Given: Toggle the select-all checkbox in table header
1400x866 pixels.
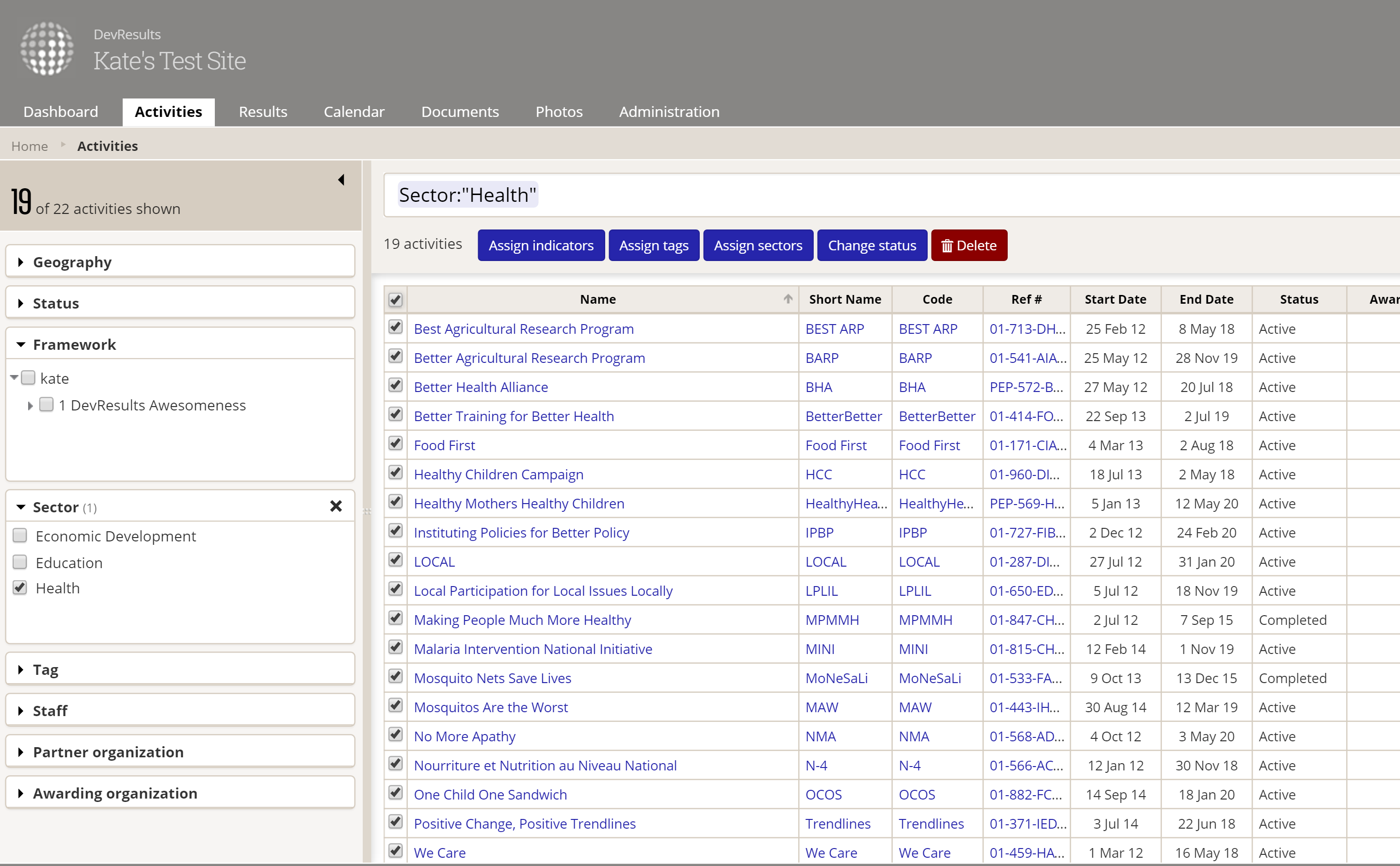Looking at the screenshot, I should pyautogui.click(x=395, y=299).
